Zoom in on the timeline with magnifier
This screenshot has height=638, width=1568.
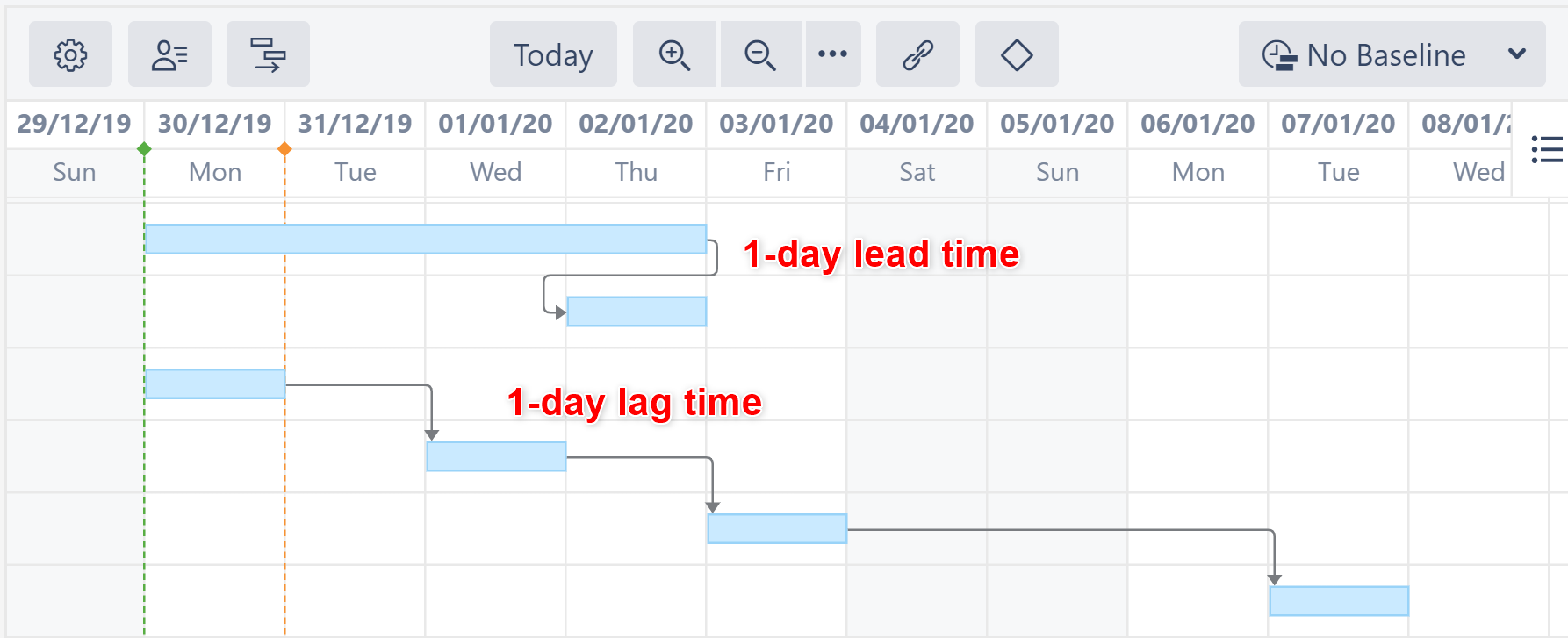click(673, 54)
